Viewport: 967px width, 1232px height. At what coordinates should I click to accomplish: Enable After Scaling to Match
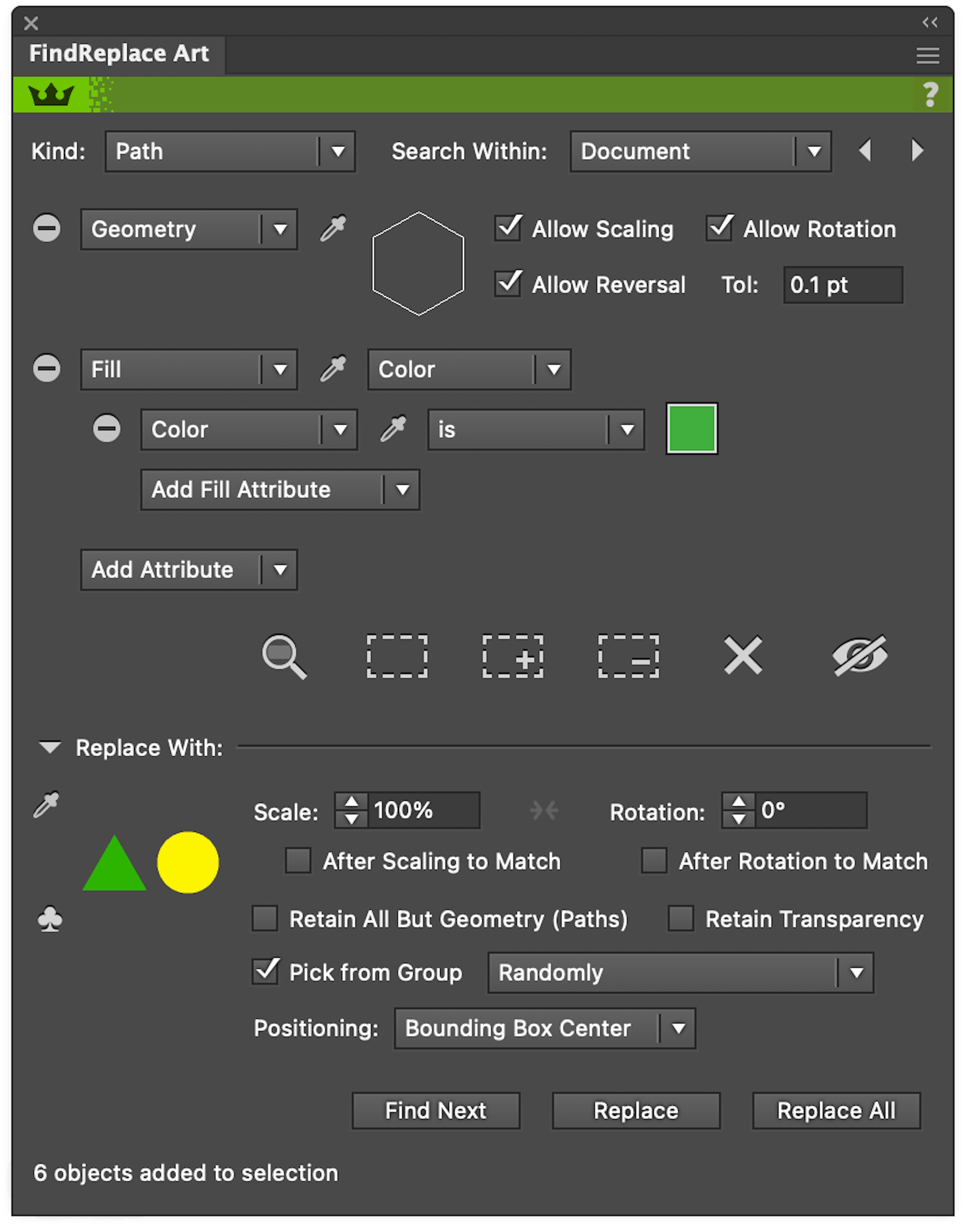[x=298, y=861]
